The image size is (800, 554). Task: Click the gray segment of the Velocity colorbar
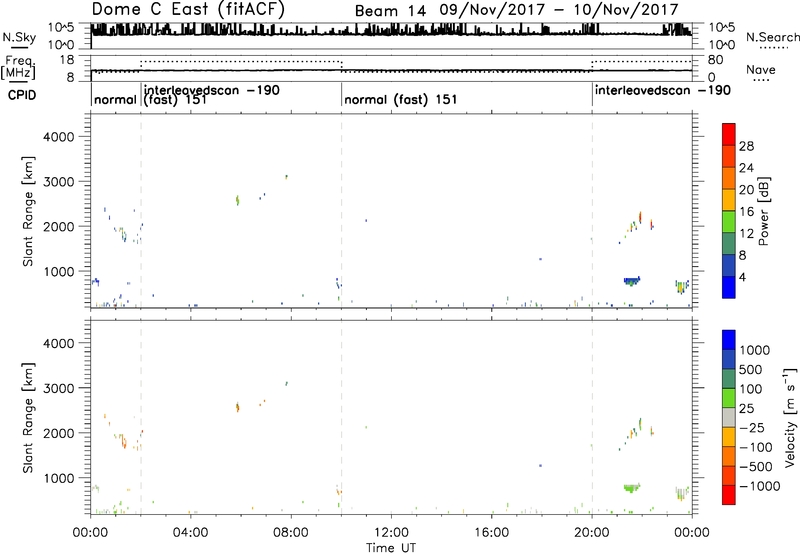tap(729, 417)
